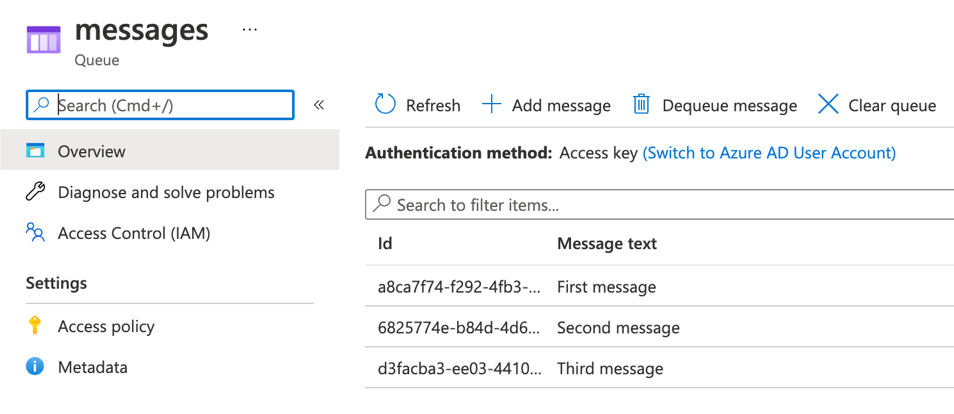Click the Dequeue message button label

pos(729,106)
